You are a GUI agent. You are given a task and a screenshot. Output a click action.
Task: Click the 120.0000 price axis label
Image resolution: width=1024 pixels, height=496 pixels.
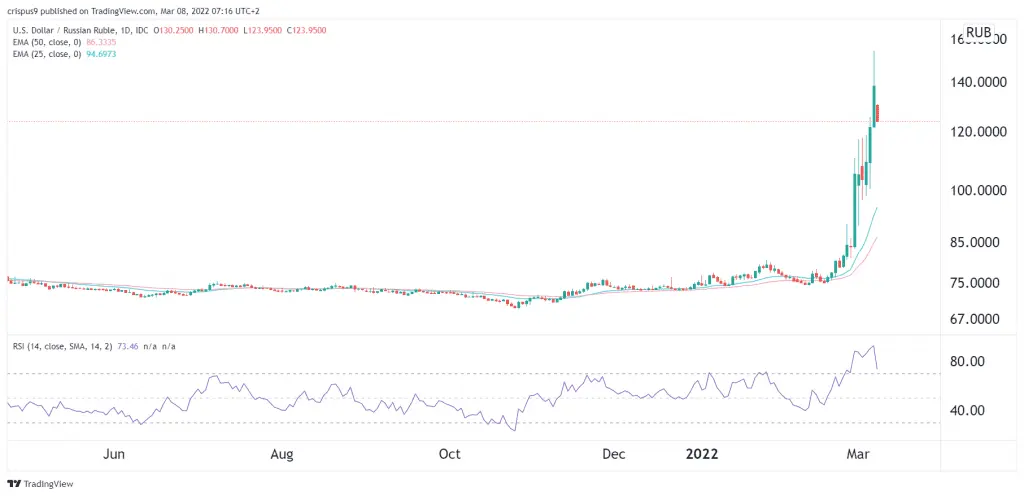coord(979,132)
